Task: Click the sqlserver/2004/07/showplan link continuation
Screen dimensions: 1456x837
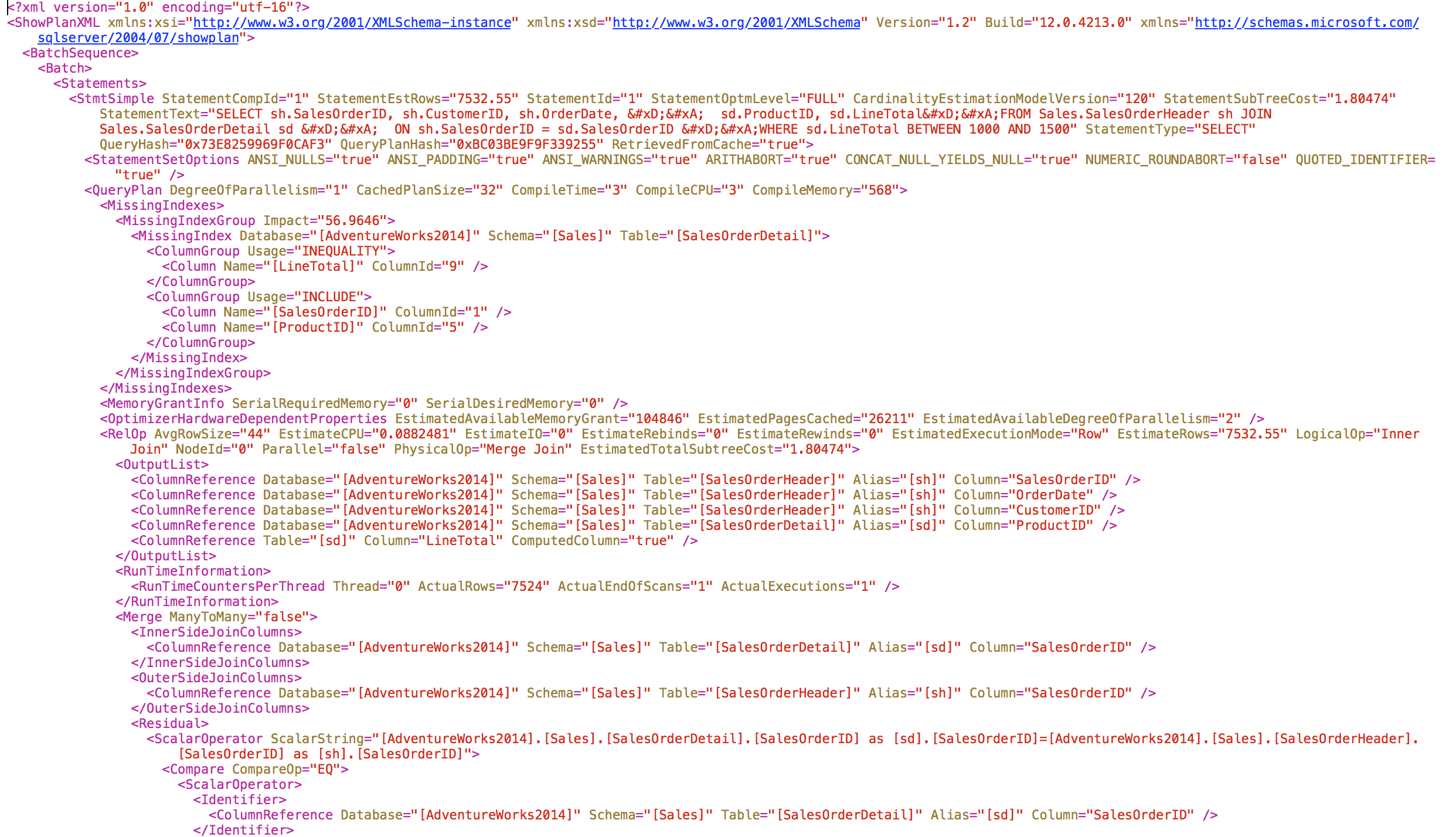Action: point(138,38)
